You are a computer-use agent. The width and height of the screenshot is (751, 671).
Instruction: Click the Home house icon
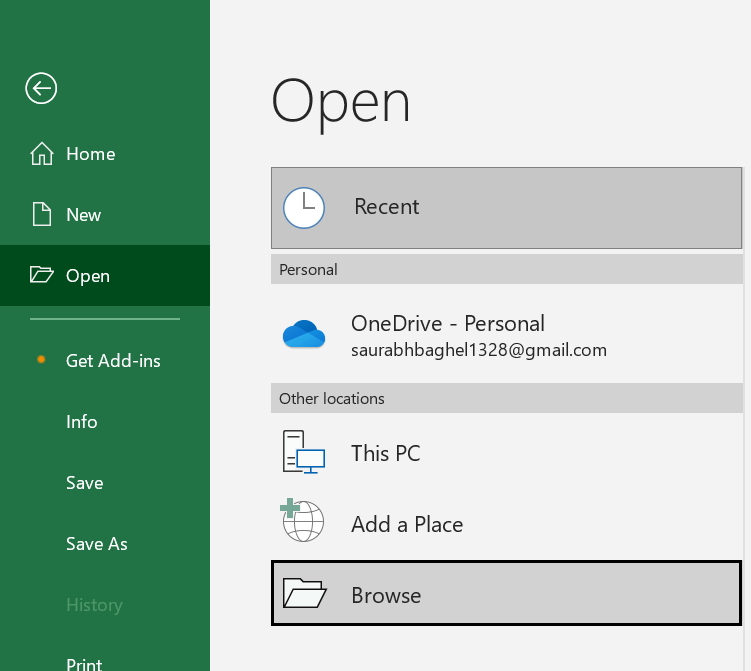coord(41,154)
